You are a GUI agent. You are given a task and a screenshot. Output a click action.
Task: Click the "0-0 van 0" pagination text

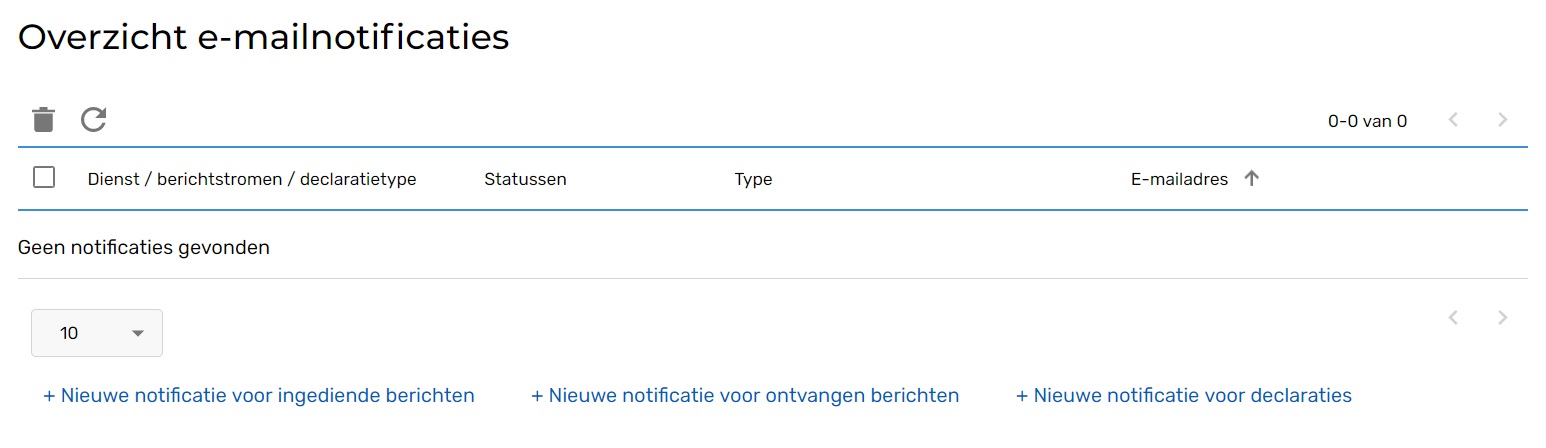coord(1367,122)
